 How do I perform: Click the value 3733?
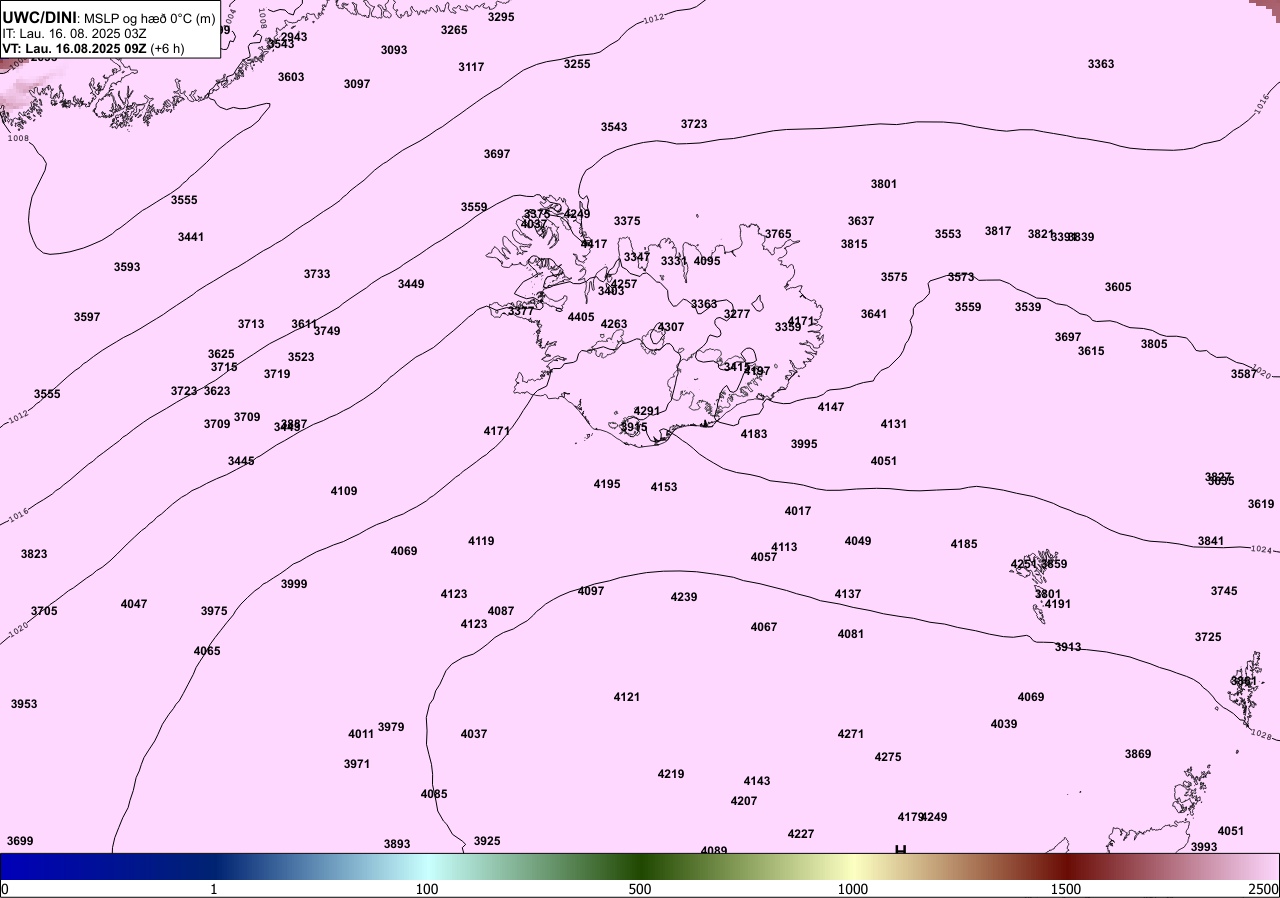coord(317,274)
